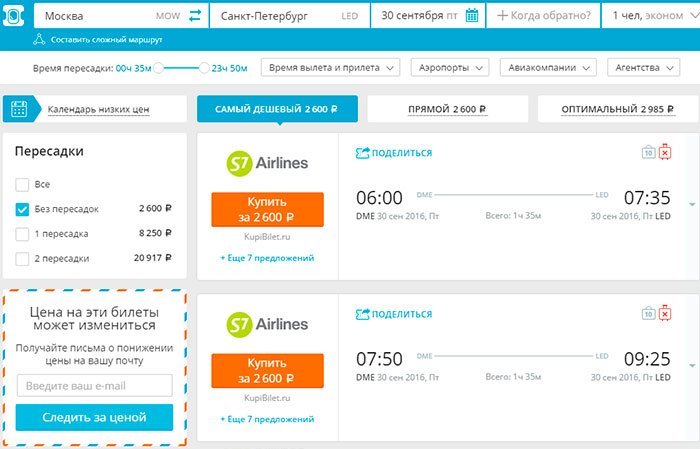Expand the "Авиакомпании" filter dropdown
This screenshot has height=449, width=700.
pyautogui.click(x=548, y=67)
